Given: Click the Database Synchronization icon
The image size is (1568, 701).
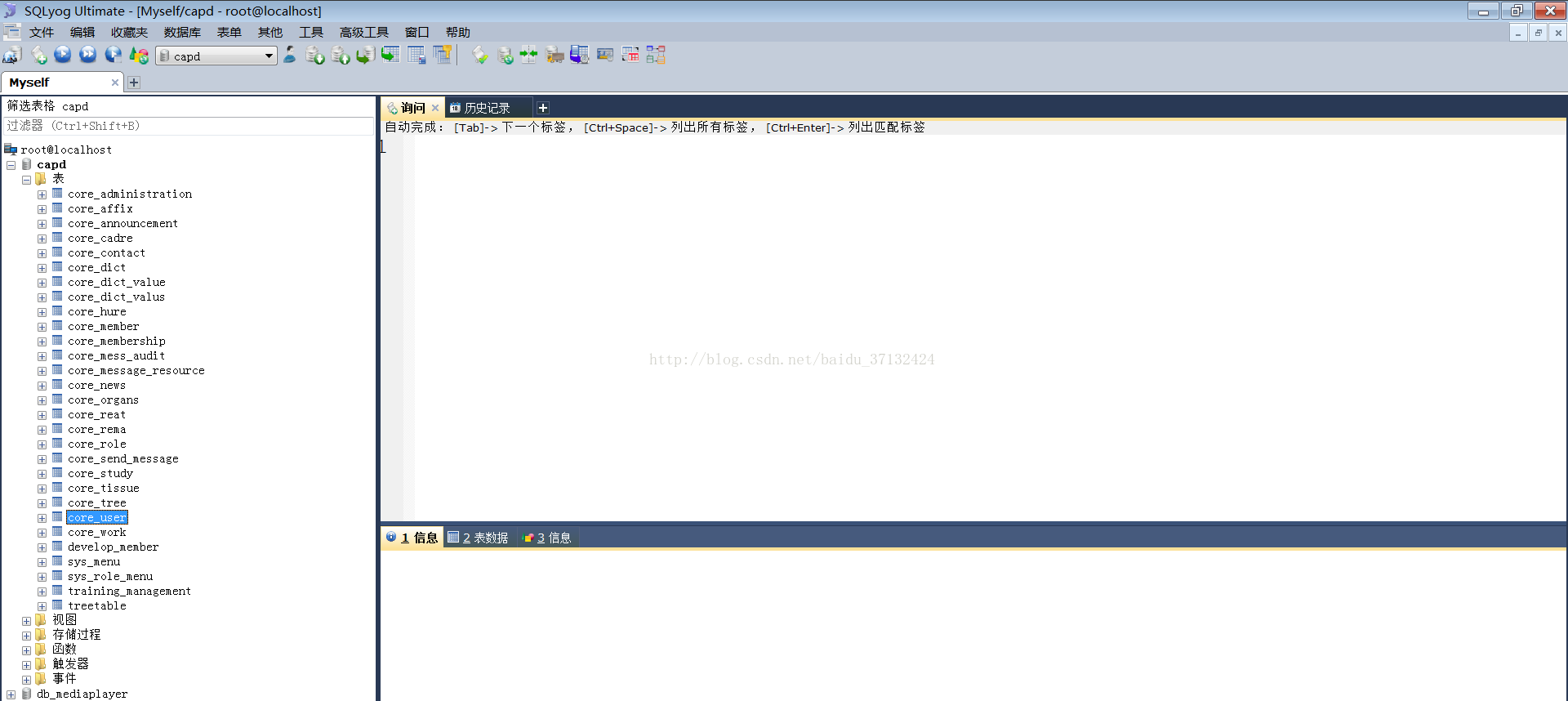Looking at the screenshot, I should point(505,55).
